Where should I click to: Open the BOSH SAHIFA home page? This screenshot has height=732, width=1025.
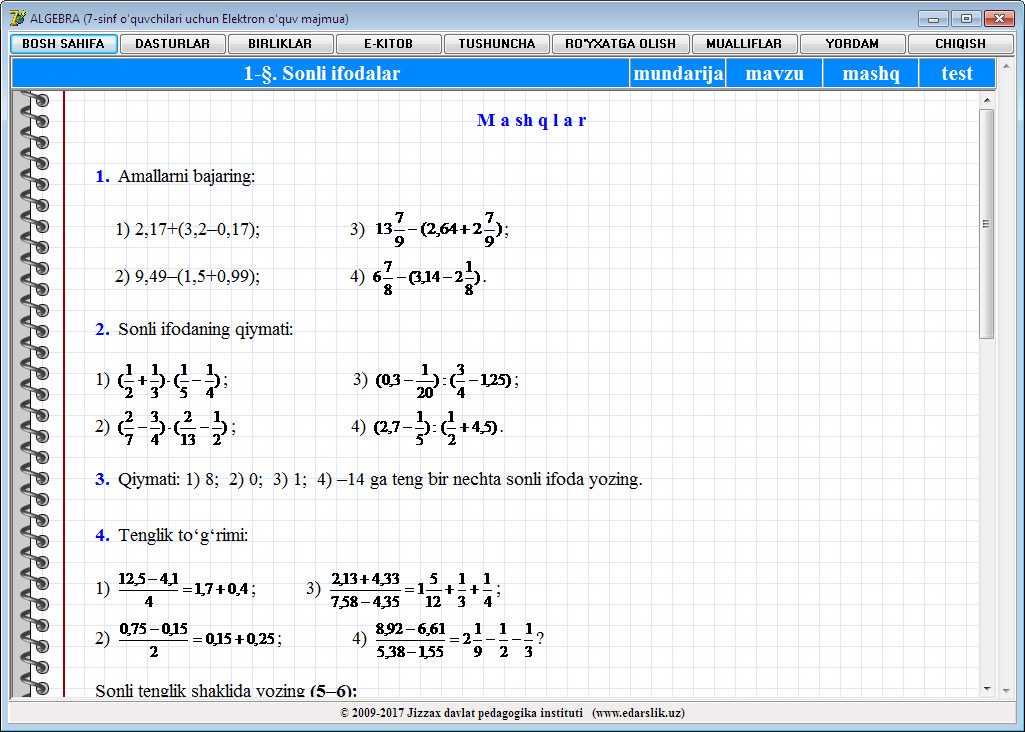coord(63,44)
